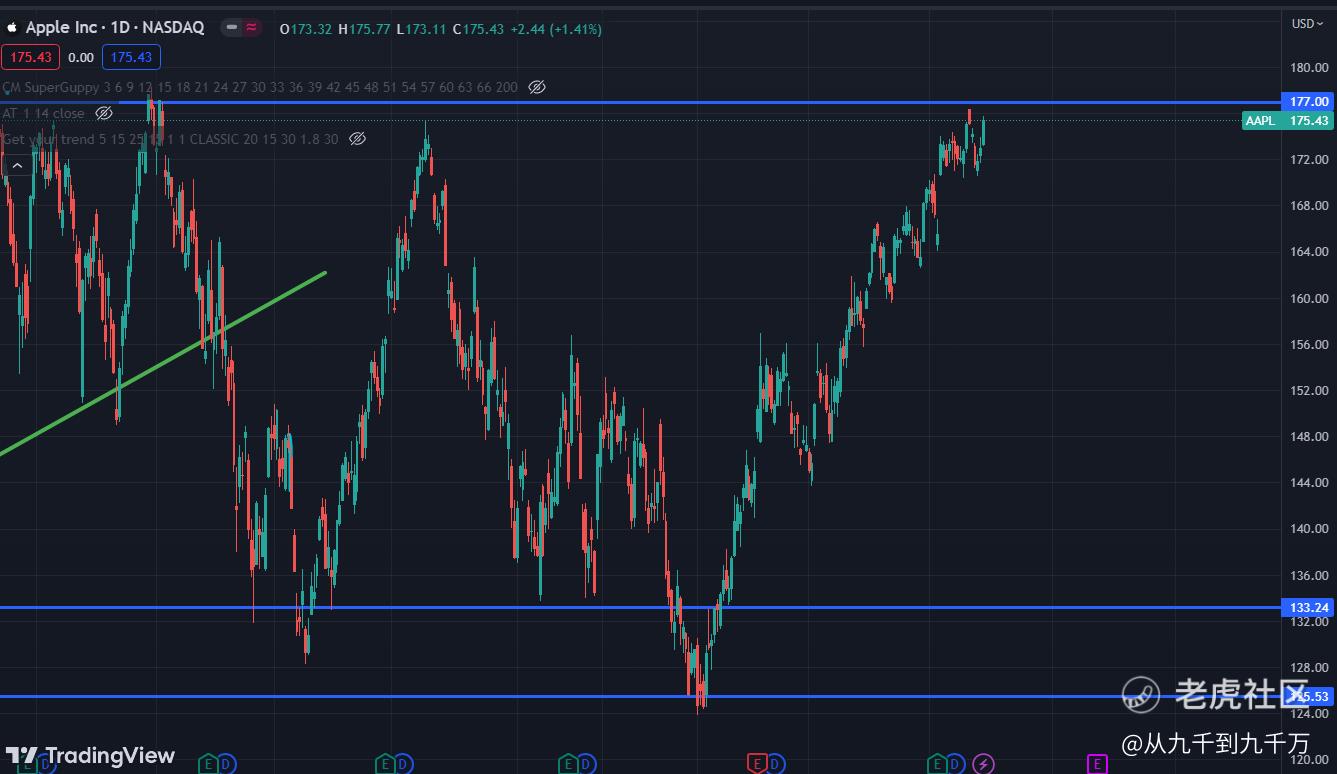Click the gray dash status indicator in the title pill
The image size is (1337, 774).
[232, 28]
